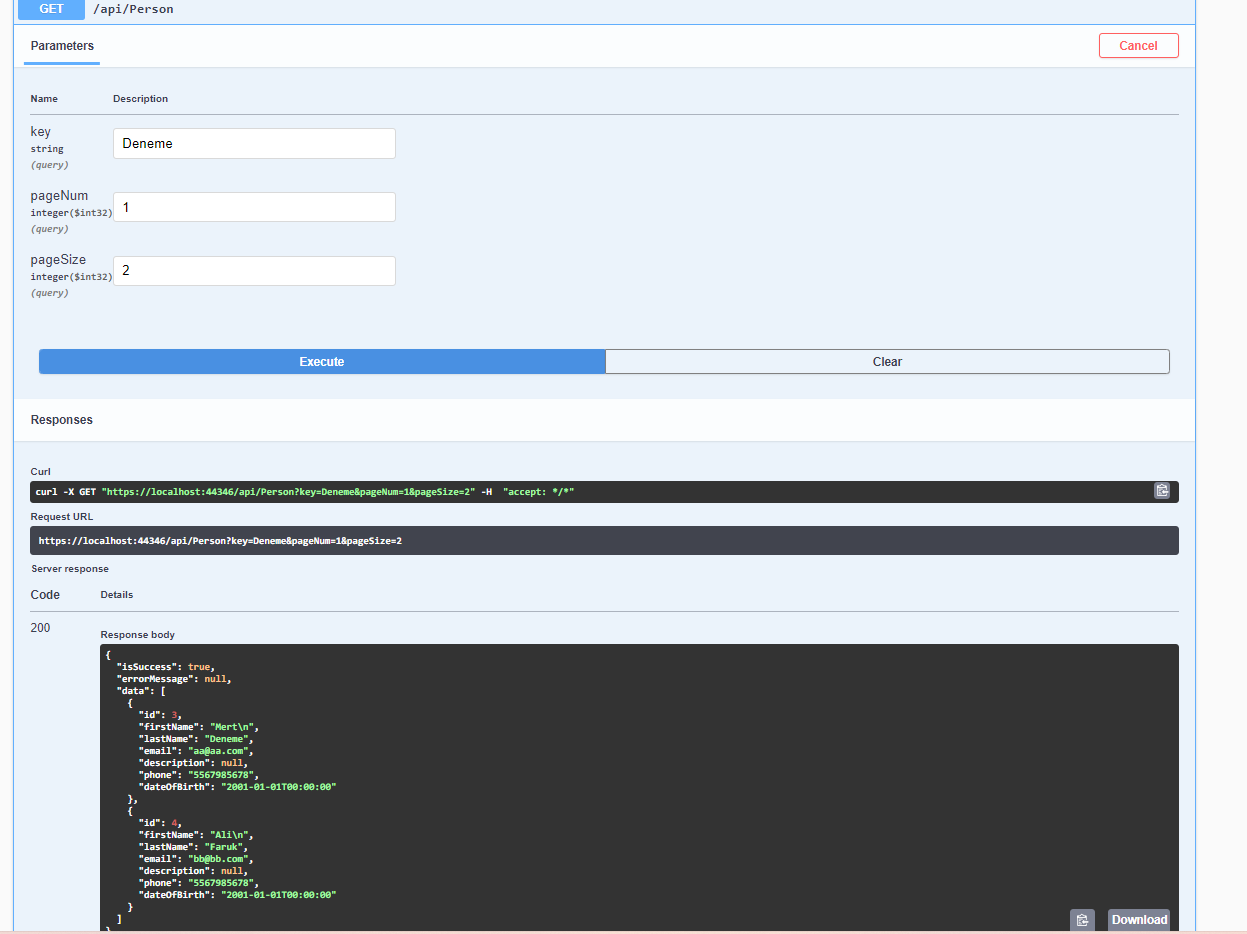Click the Response body label

click(x=138, y=635)
